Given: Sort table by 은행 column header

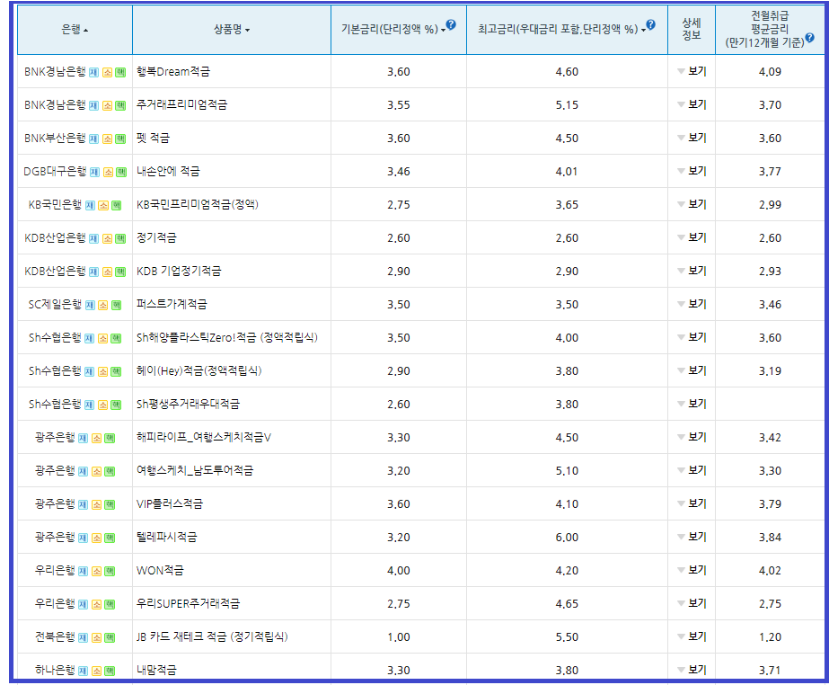Looking at the screenshot, I should 75,30.
